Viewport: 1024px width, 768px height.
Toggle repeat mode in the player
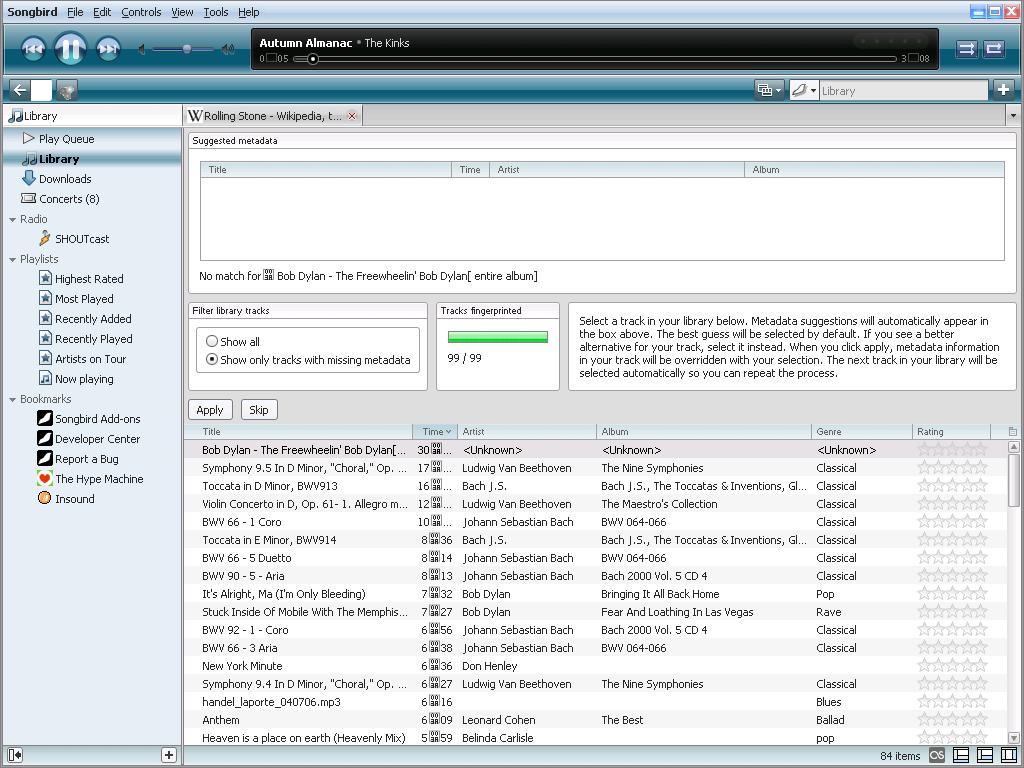(994, 49)
